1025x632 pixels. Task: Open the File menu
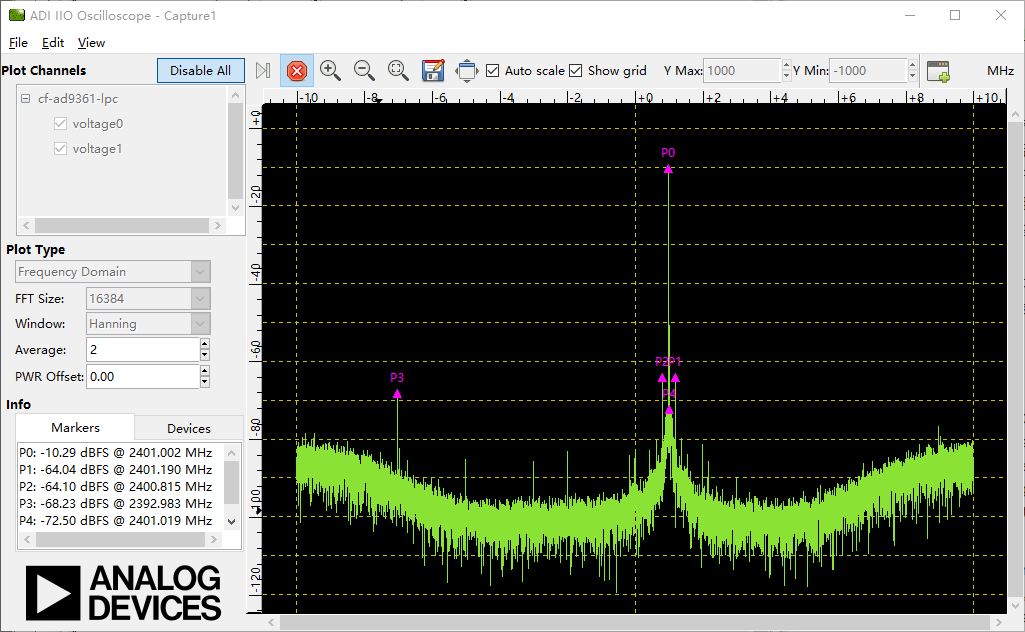[18, 42]
